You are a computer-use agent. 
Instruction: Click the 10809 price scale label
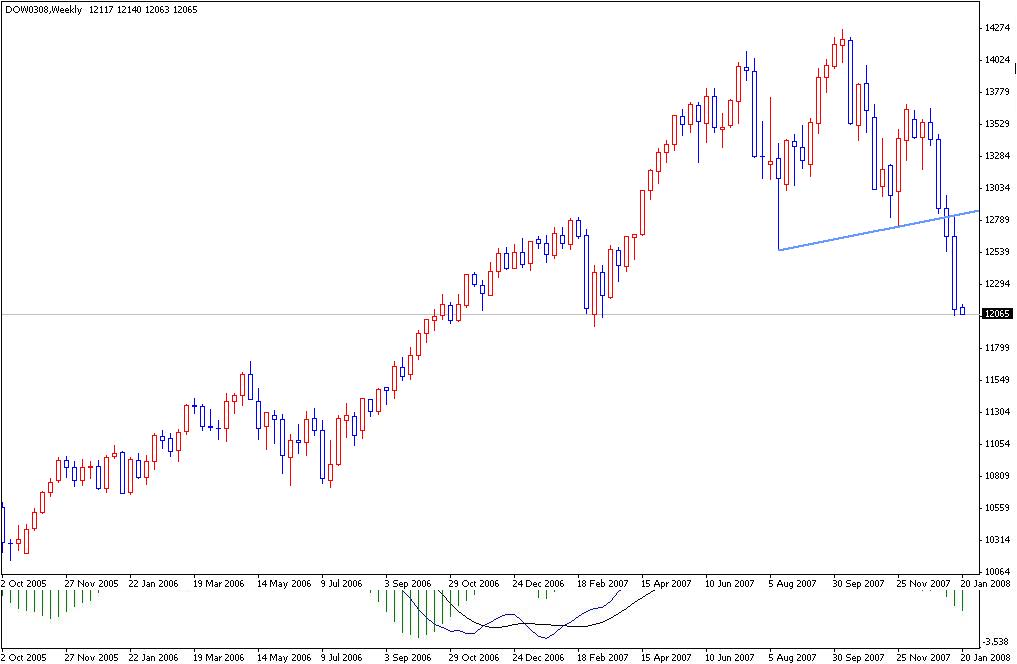coord(997,475)
